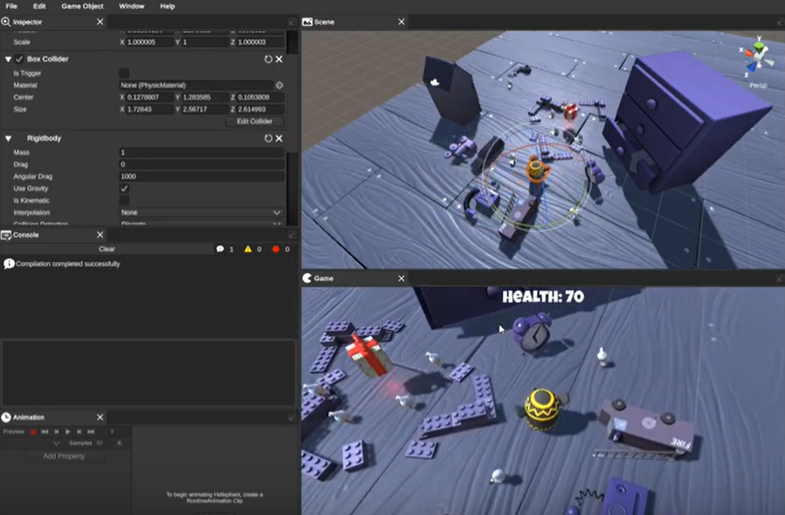This screenshot has width=785, height=515.
Task: Toggle the console warning filter icon
Action: pyautogui.click(x=248, y=249)
